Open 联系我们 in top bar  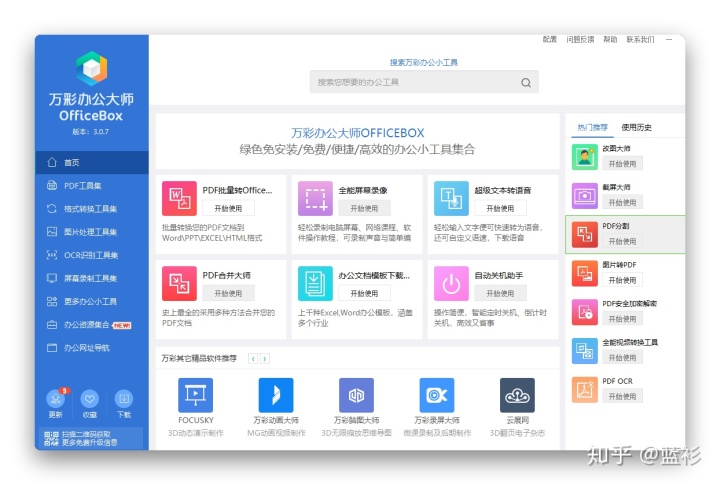[x=640, y=39]
